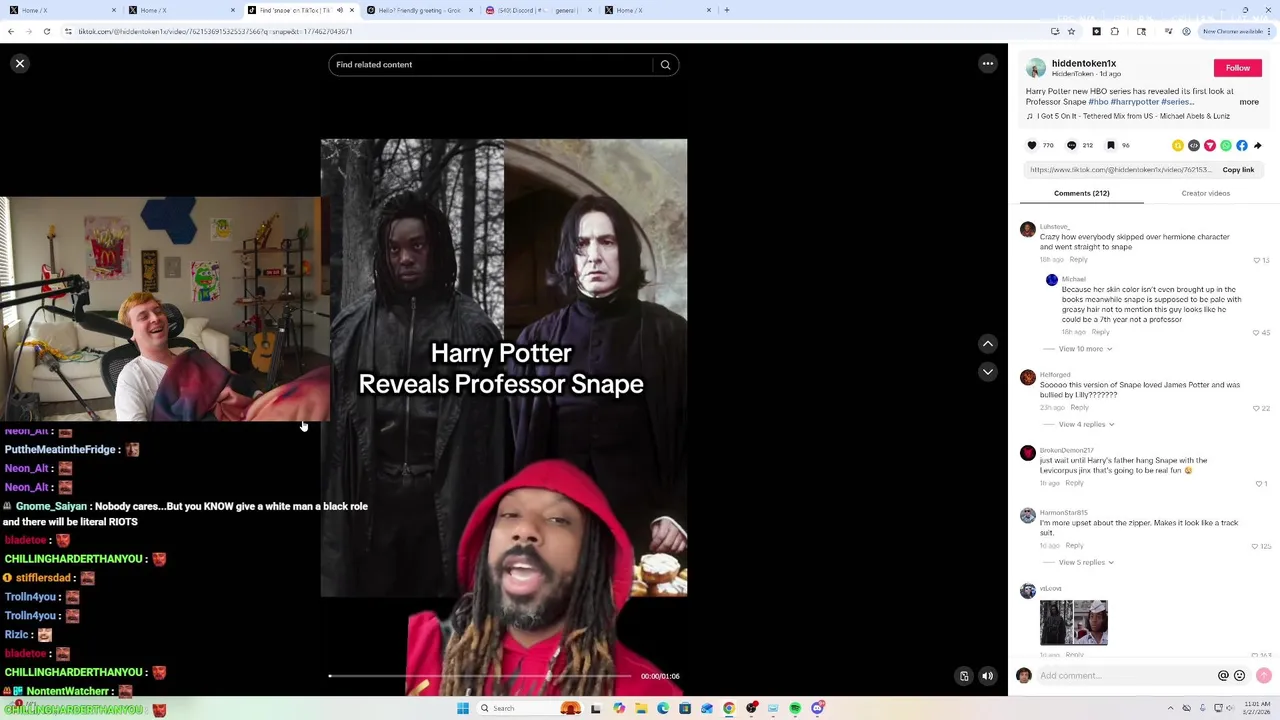Viewport: 1280px width, 720px height.
Task: Open browser extensions puzzle icon
Action: pos(1115,31)
